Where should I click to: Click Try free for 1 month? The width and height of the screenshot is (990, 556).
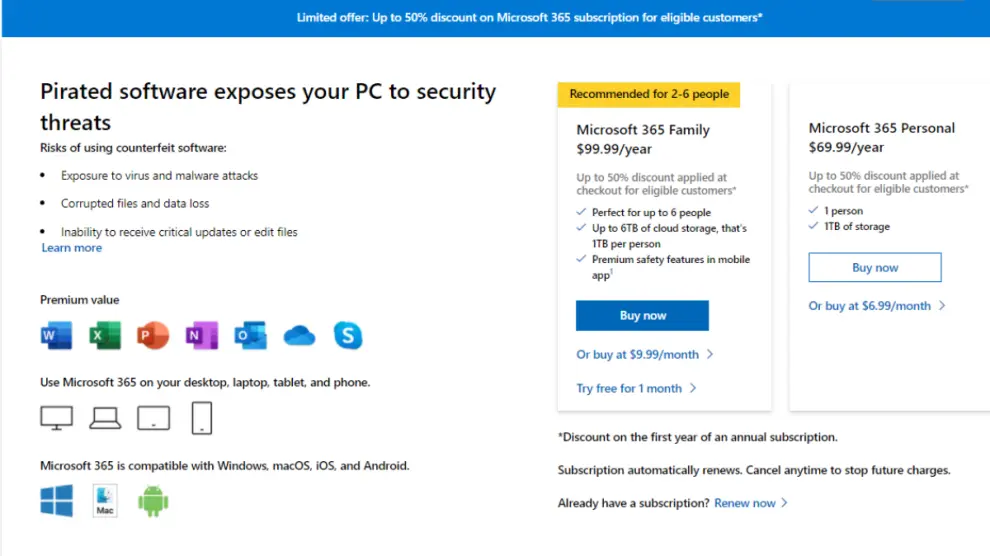[x=629, y=388]
